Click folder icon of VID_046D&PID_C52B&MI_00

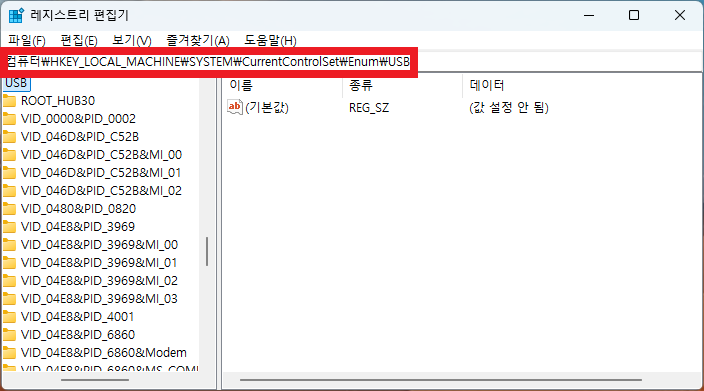click(9, 154)
